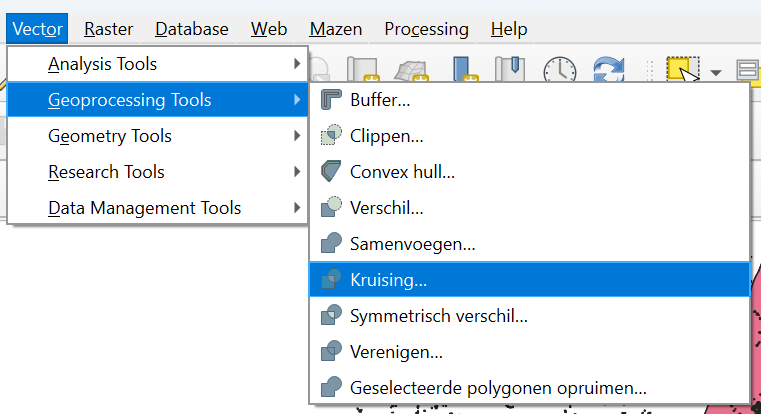Choose Kruising... from Geoprocessing Tools
761x414 pixels.
point(388,280)
